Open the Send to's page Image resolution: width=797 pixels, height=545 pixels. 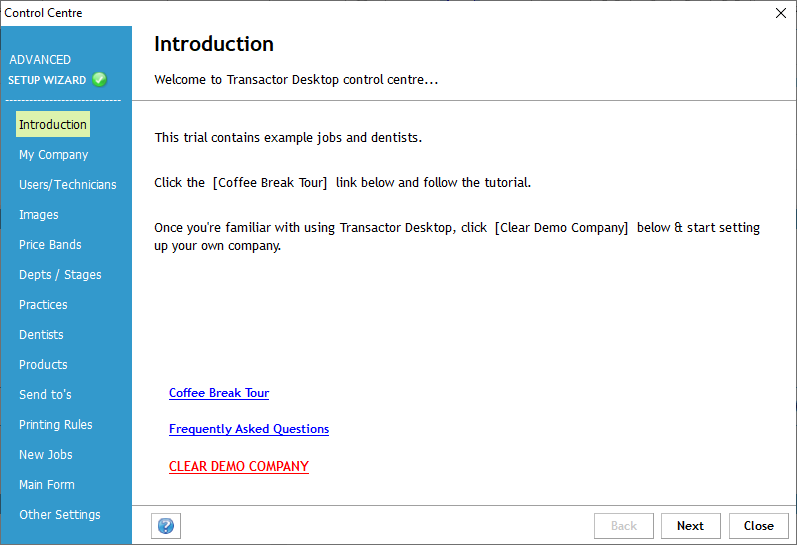click(45, 395)
